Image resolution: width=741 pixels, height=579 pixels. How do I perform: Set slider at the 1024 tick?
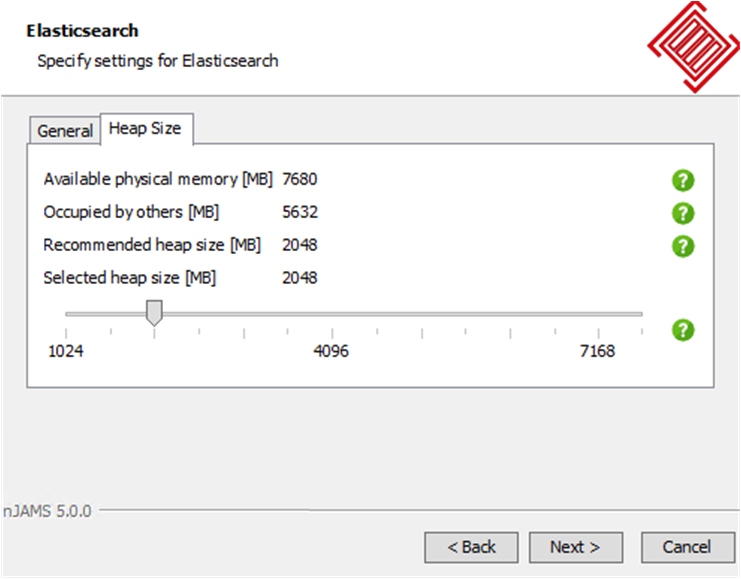click(66, 333)
